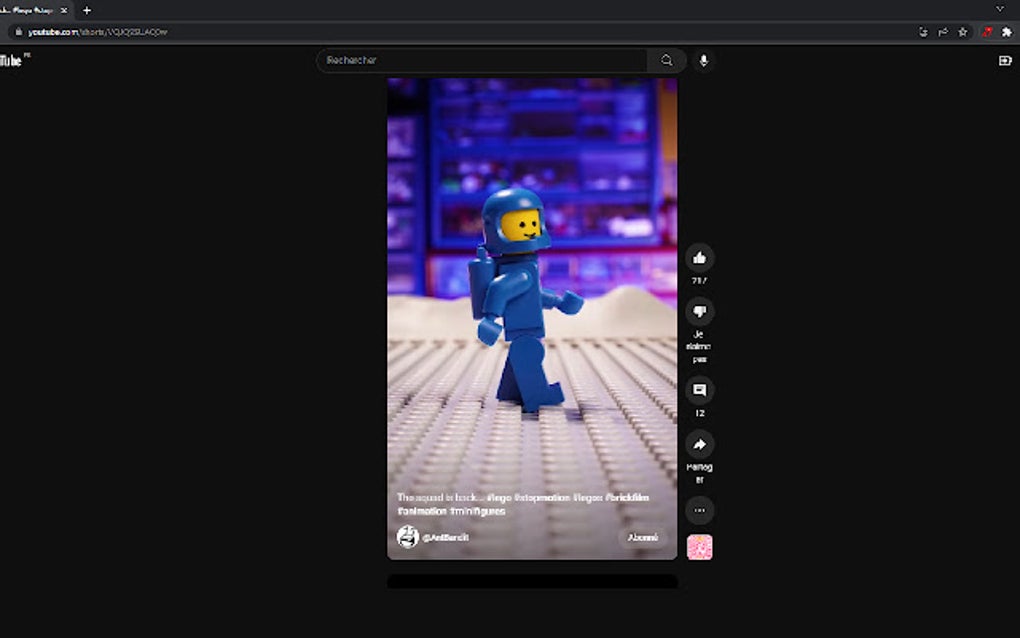Jump to the next Short card below
The image size is (1020, 638).
pos(532,581)
